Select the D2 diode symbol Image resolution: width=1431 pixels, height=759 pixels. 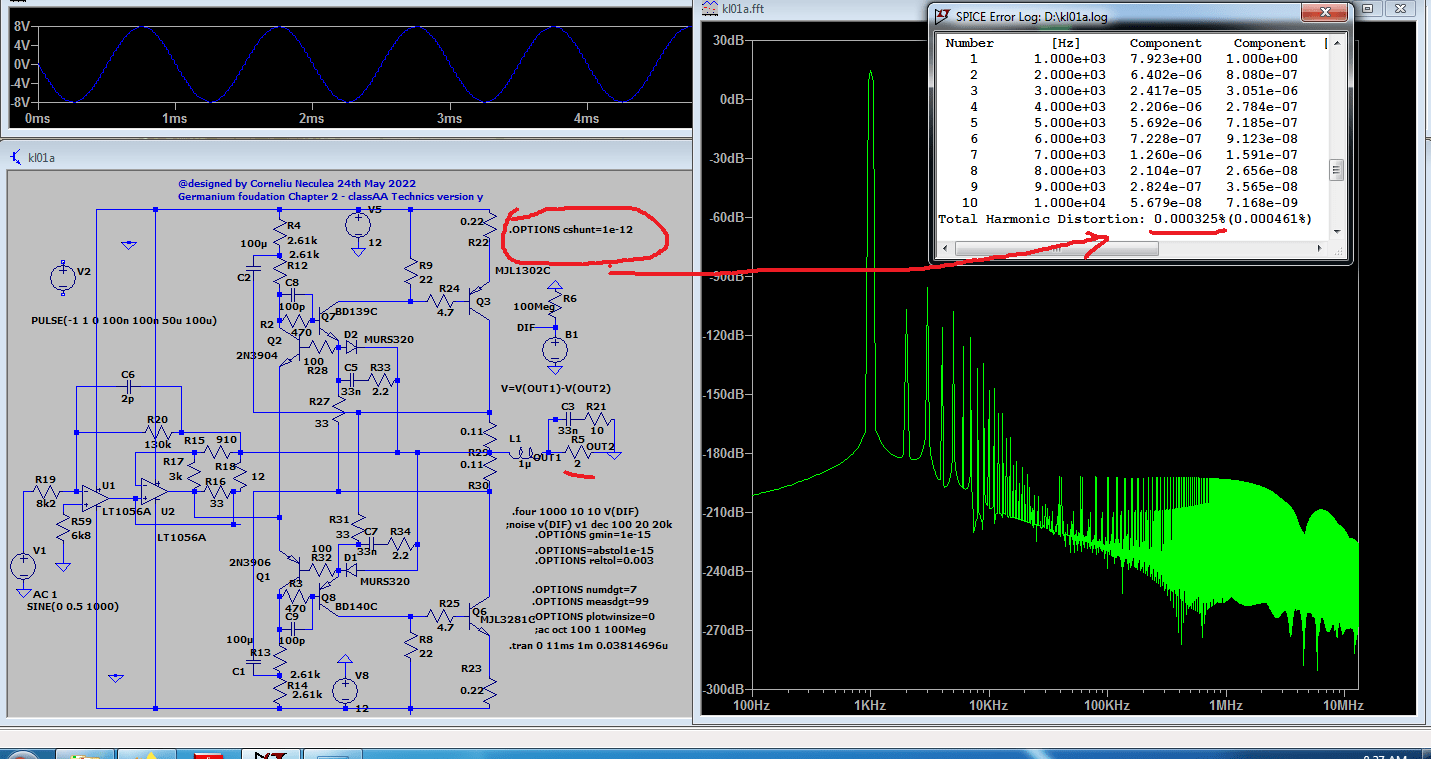click(x=350, y=347)
